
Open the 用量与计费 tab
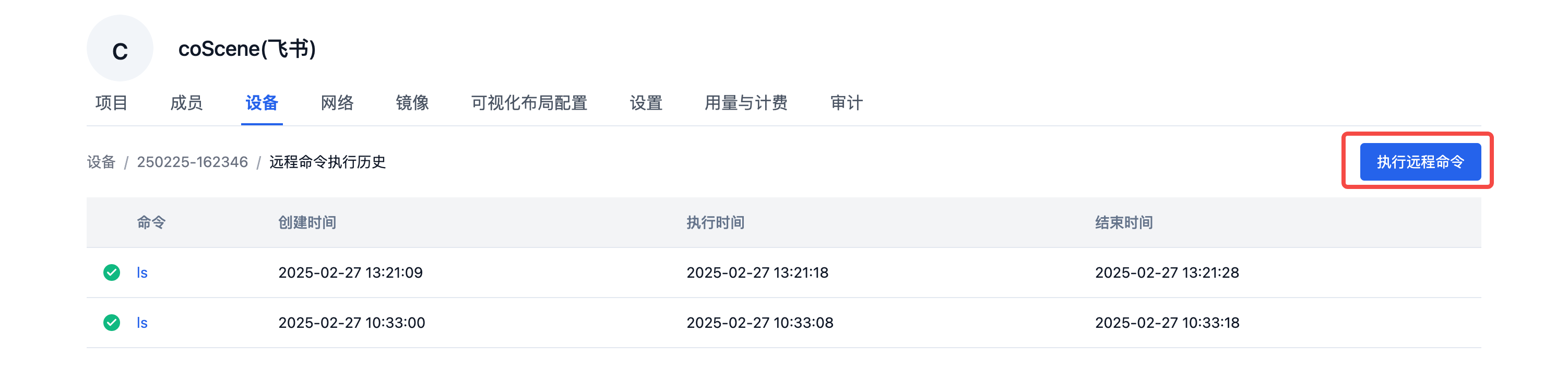coord(746,103)
